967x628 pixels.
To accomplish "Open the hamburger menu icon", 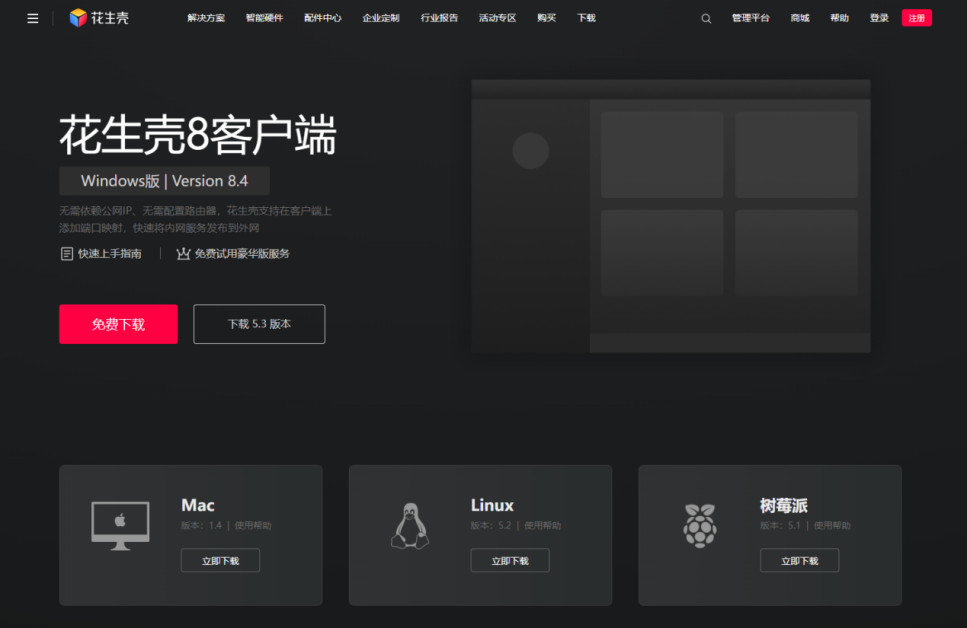I will tap(33, 19).
